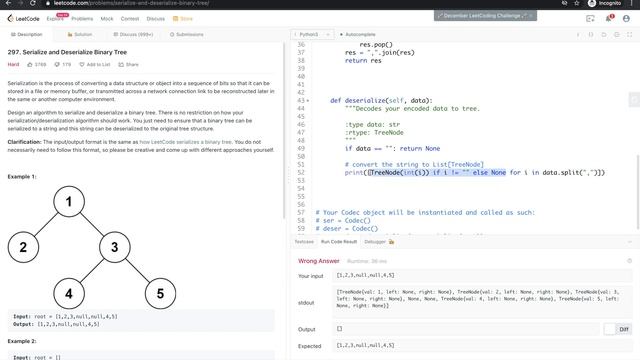The width and height of the screenshot is (640, 360).
Task: Click the Debugger lock icon
Action: click(x=391, y=242)
